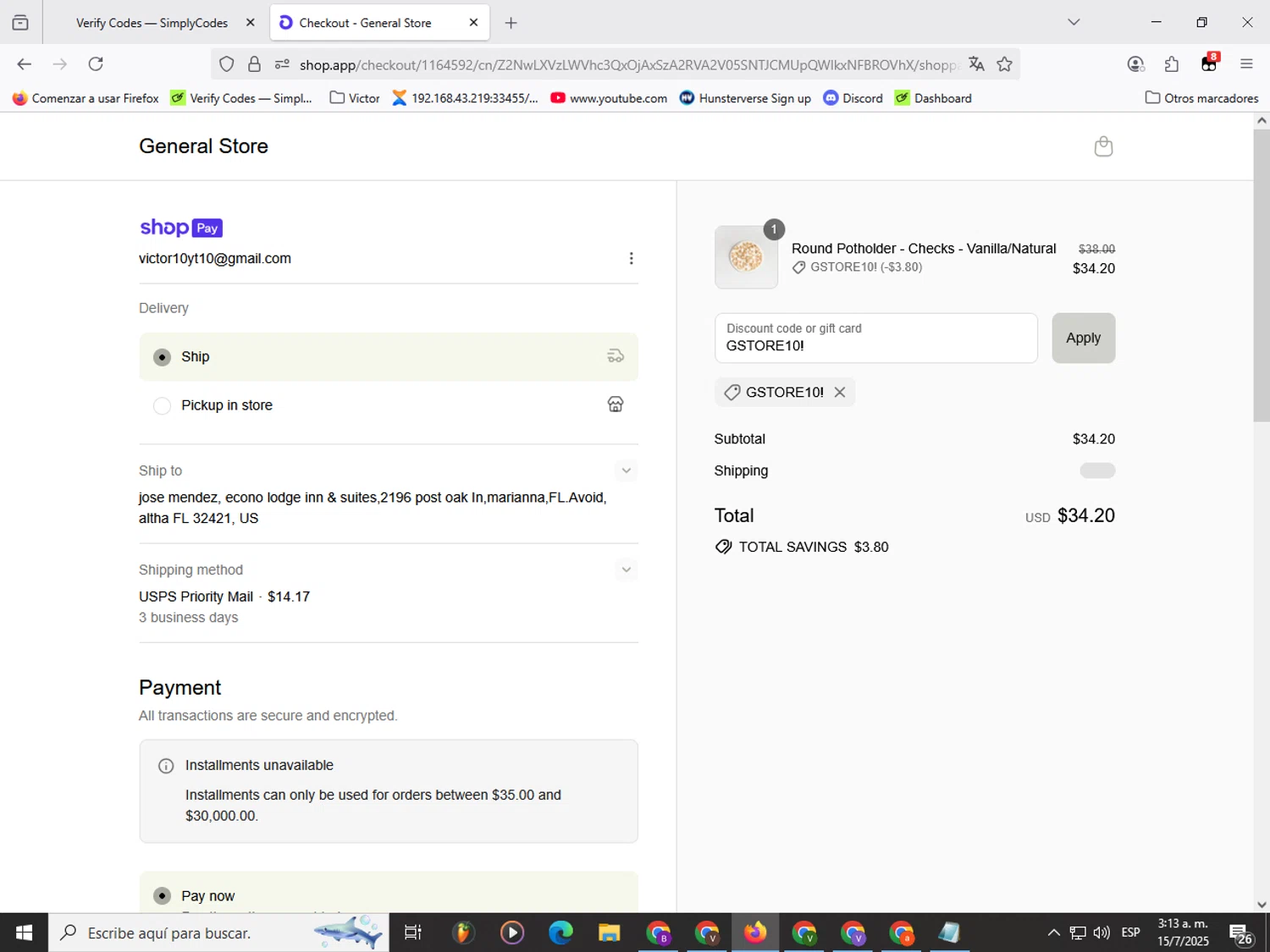The width and height of the screenshot is (1270, 952).
Task: Open Windows Start menu
Action: point(24,933)
